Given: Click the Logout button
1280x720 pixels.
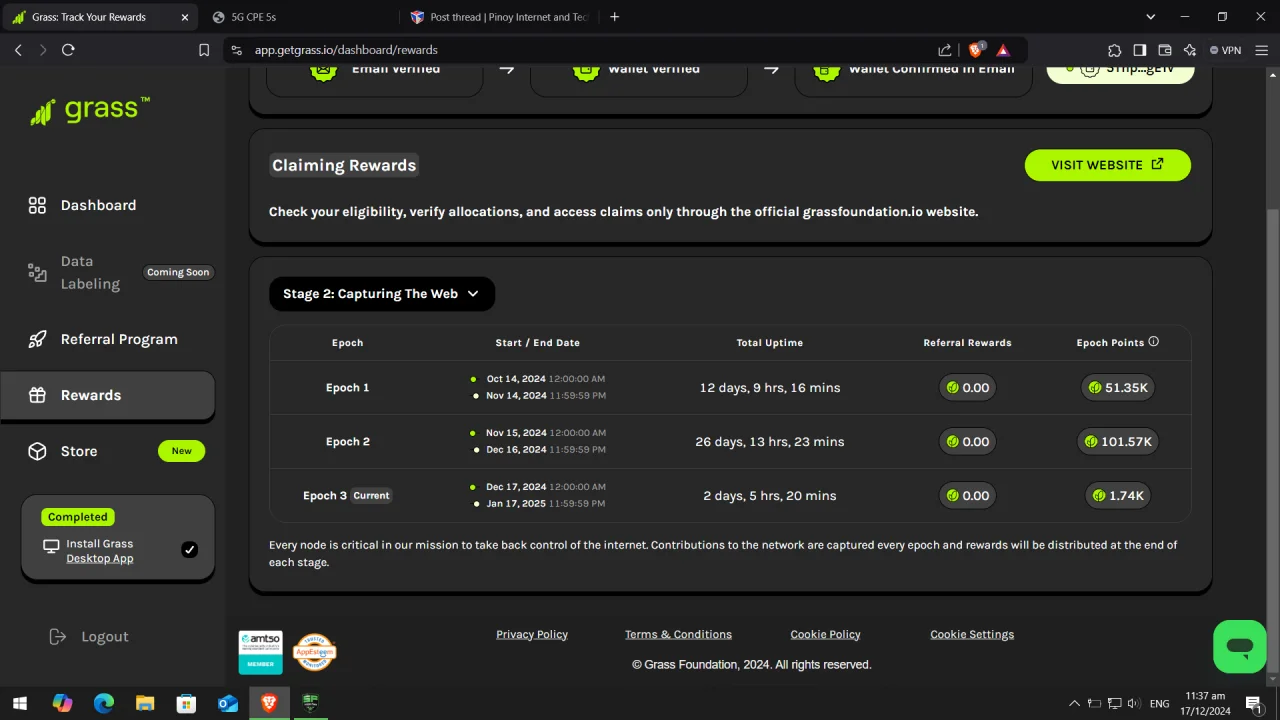Looking at the screenshot, I should click(x=89, y=637).
